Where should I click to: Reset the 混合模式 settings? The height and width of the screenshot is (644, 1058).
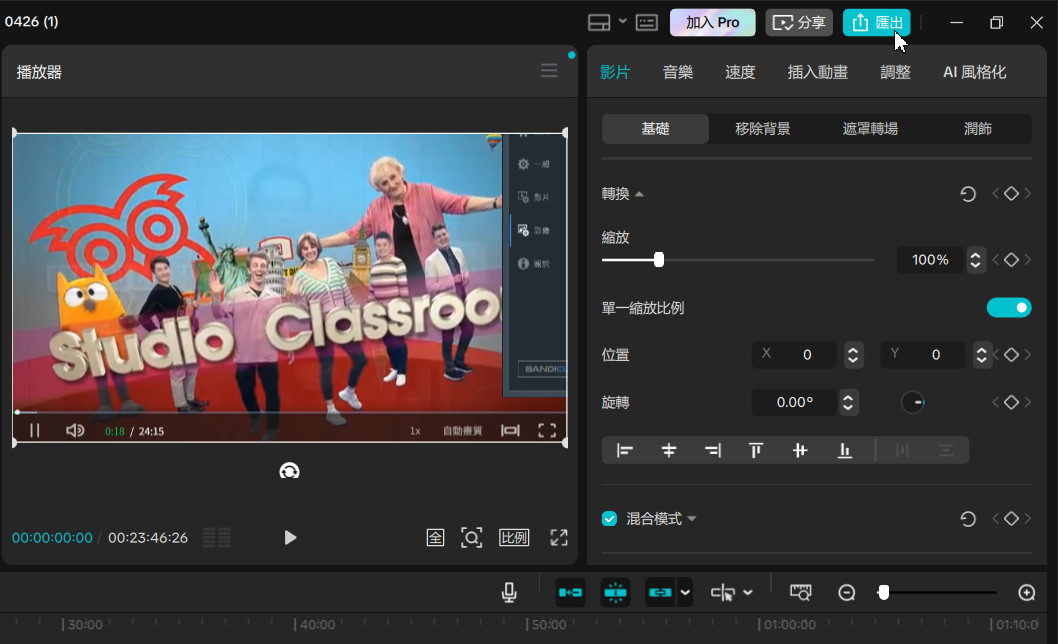(x=968, y=518)
